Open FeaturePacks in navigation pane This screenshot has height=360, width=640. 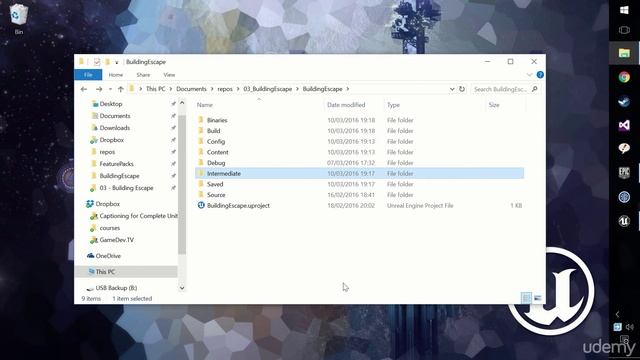coord(116,164)
